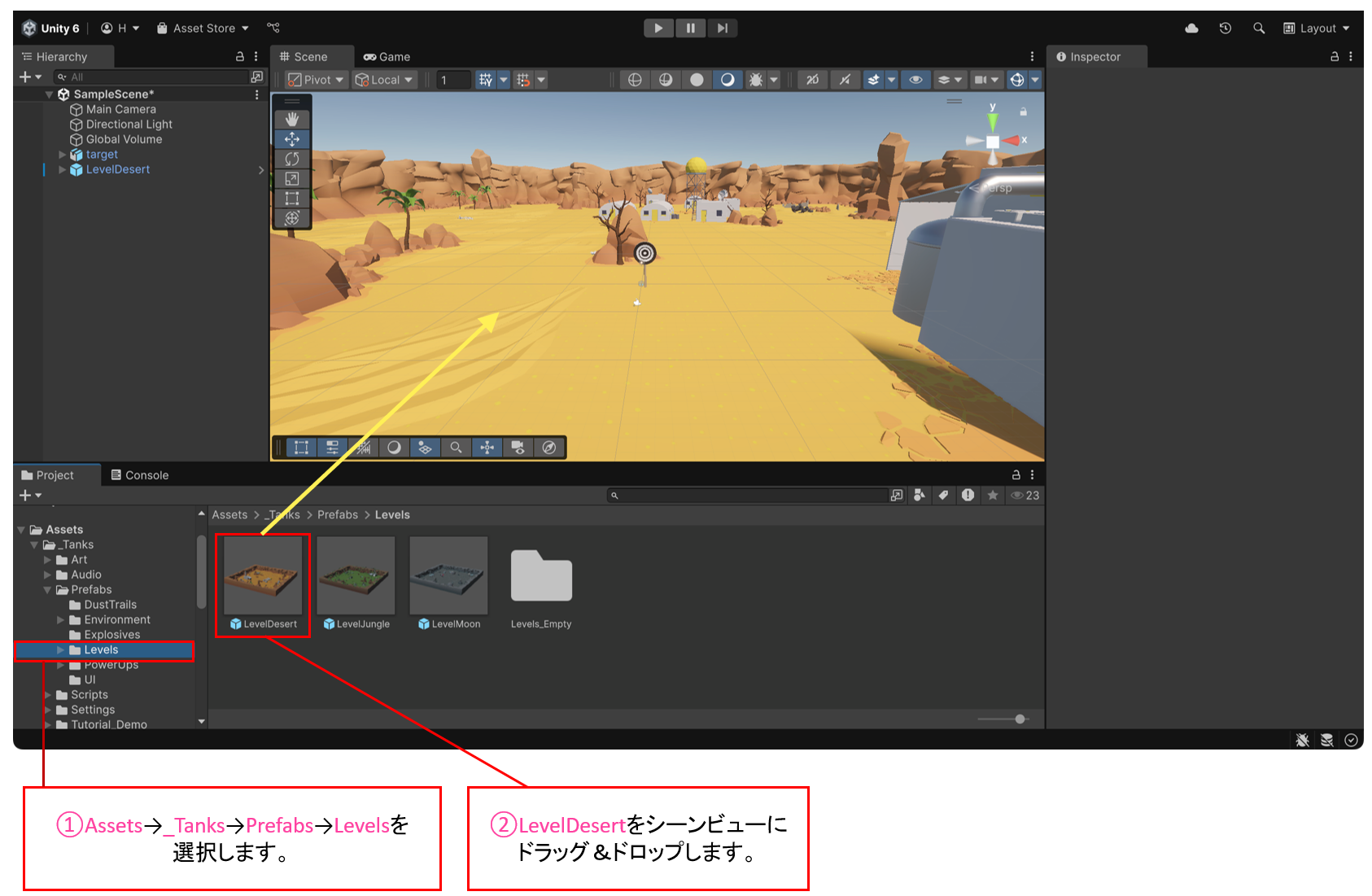Open the editor search magnifier icon
Image resolution: width=1372 pixels, height=896 pixels.
click(x=1259, y=28)
